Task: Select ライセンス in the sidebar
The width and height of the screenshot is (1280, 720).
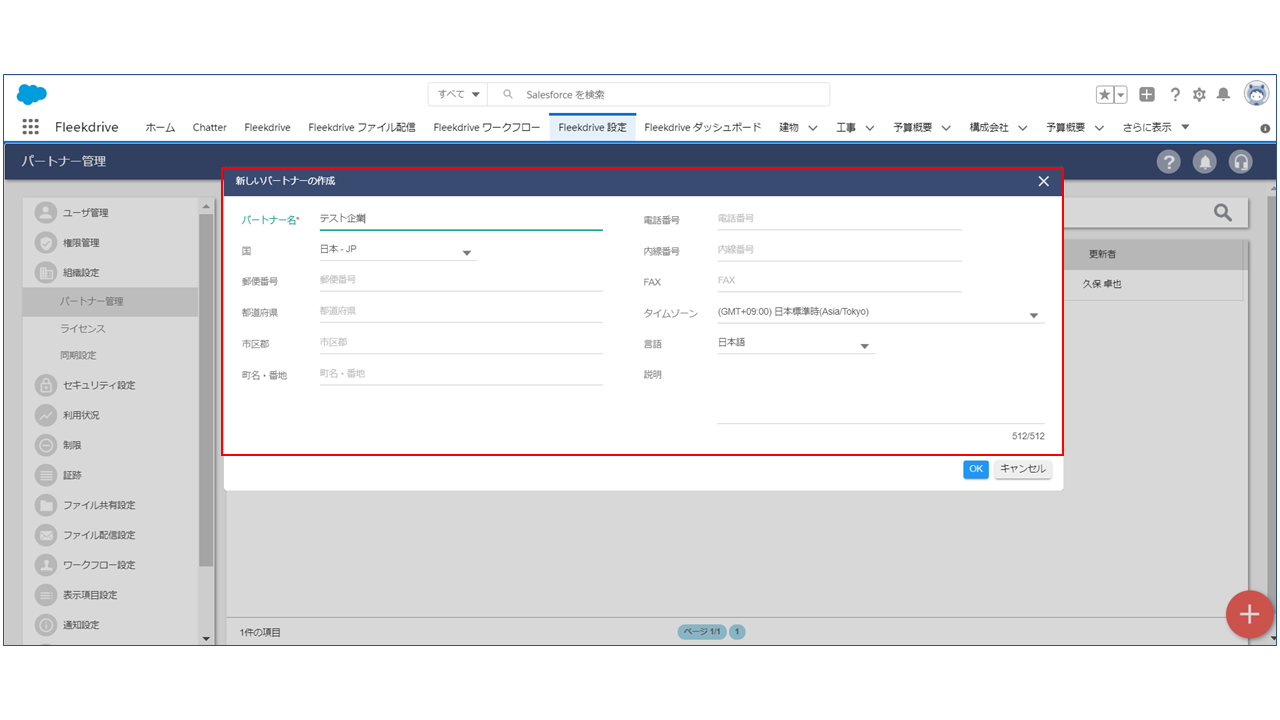Action: 82,329
